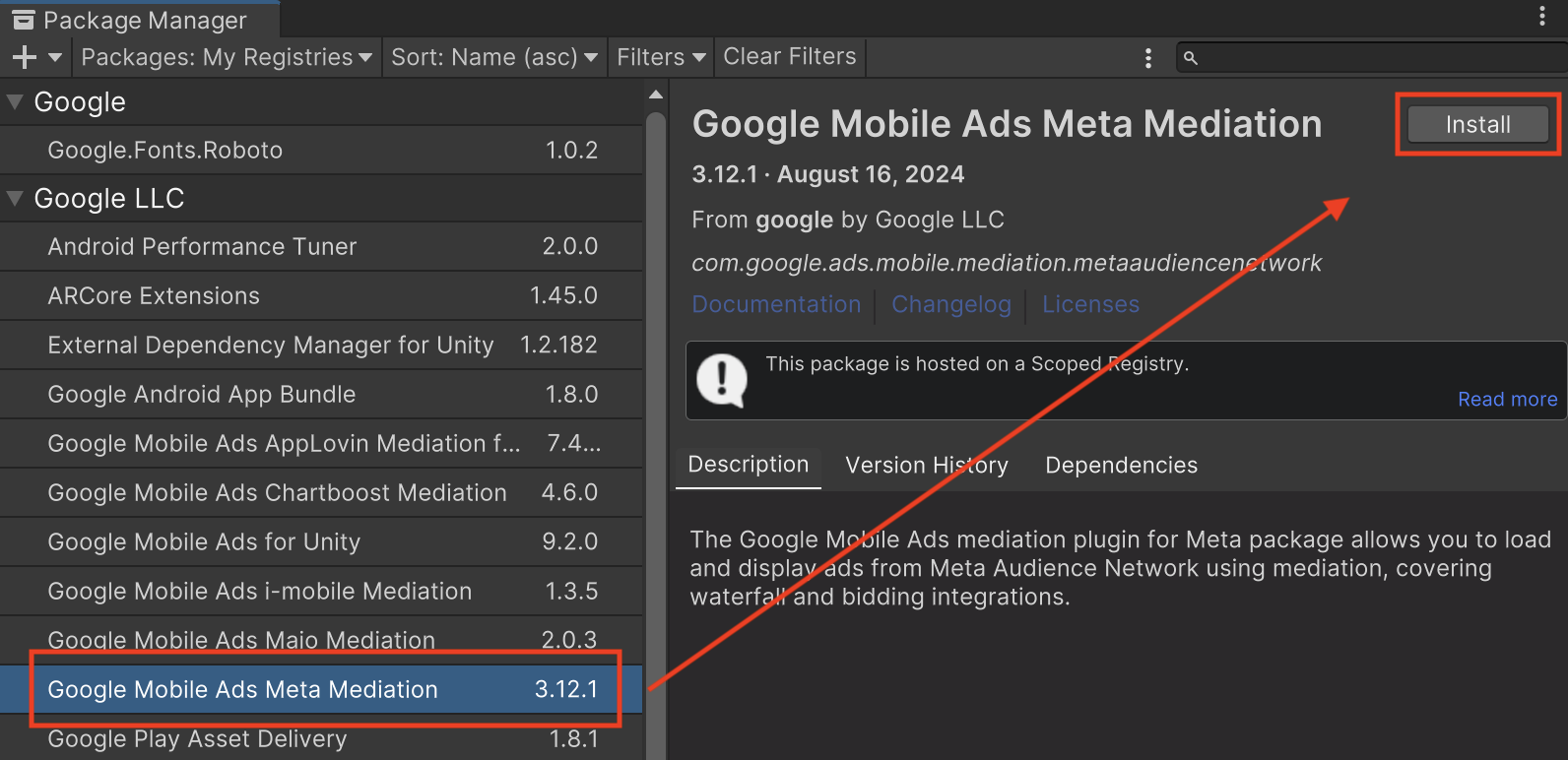
Task: Open the Changelog link
Action: click(x=950, y=305)
